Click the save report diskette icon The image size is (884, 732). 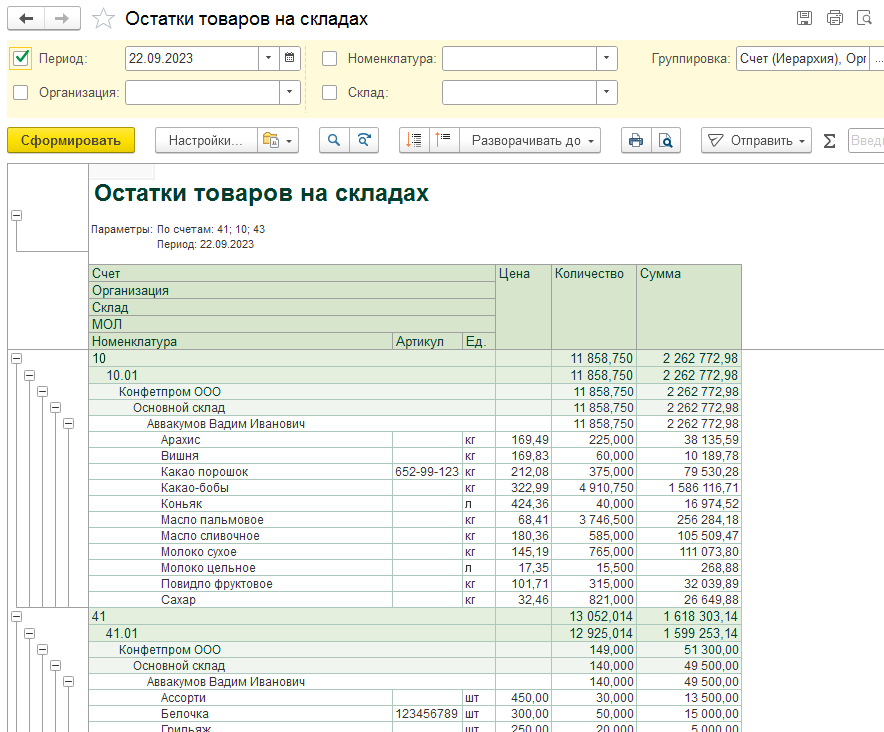tap(804, 18)
